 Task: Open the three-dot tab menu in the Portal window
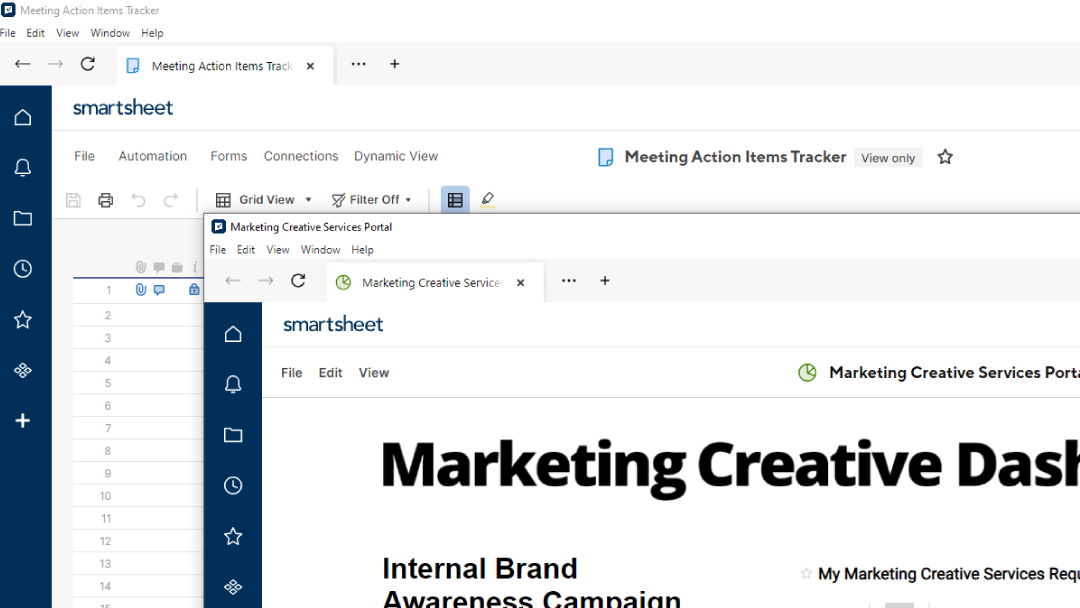tap(569, 281)
